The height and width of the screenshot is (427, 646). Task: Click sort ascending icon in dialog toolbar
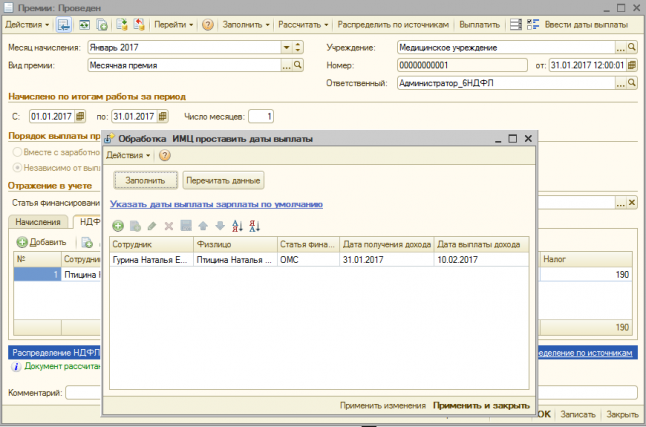click(236, 226)
